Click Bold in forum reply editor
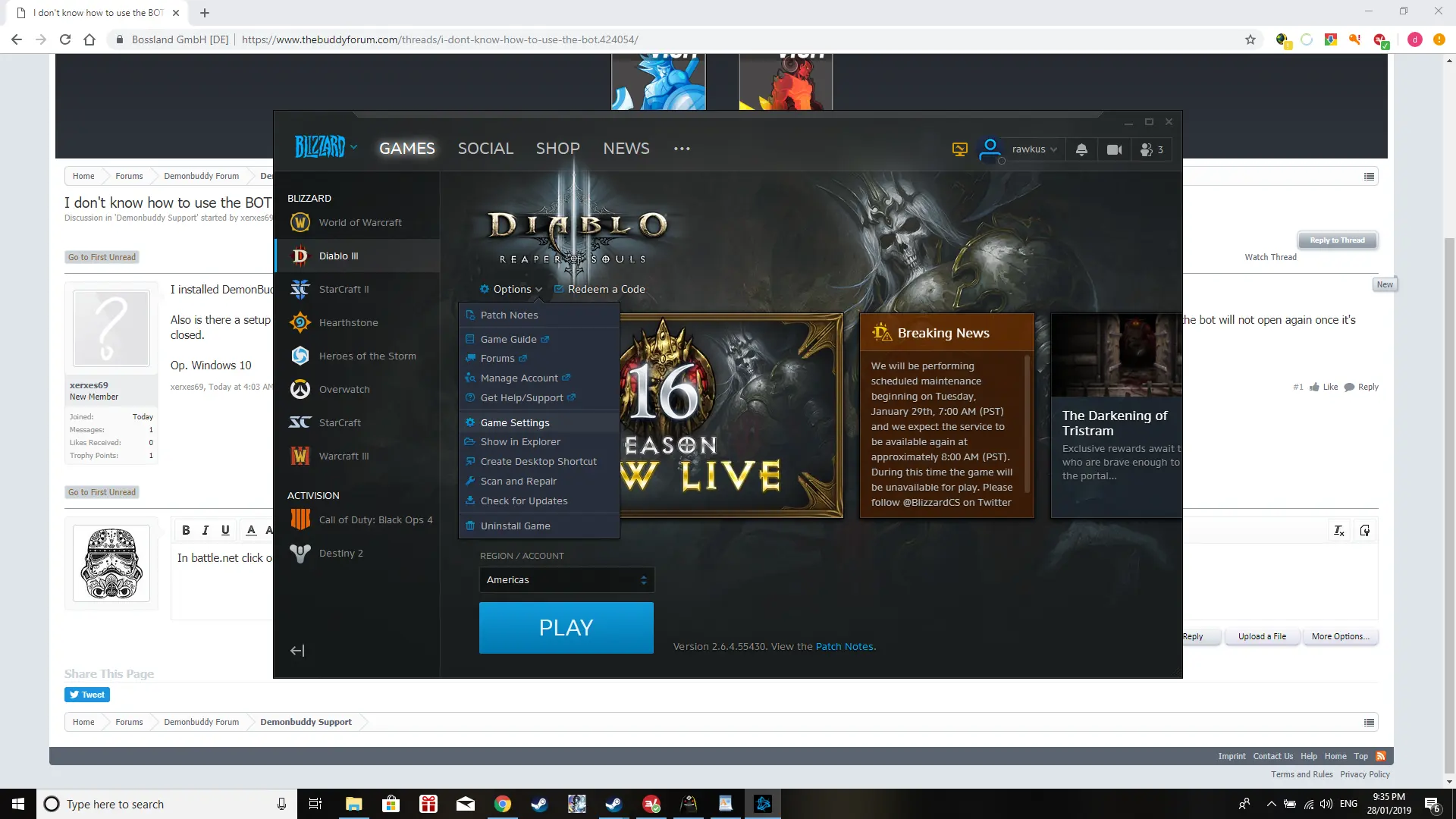1456x819 pixels. point(186,530)
